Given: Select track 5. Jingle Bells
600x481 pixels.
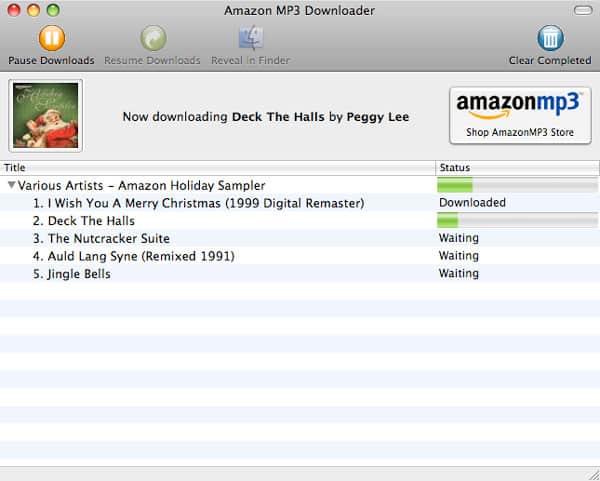Looking at the screenshot, I should pos(300,274).
